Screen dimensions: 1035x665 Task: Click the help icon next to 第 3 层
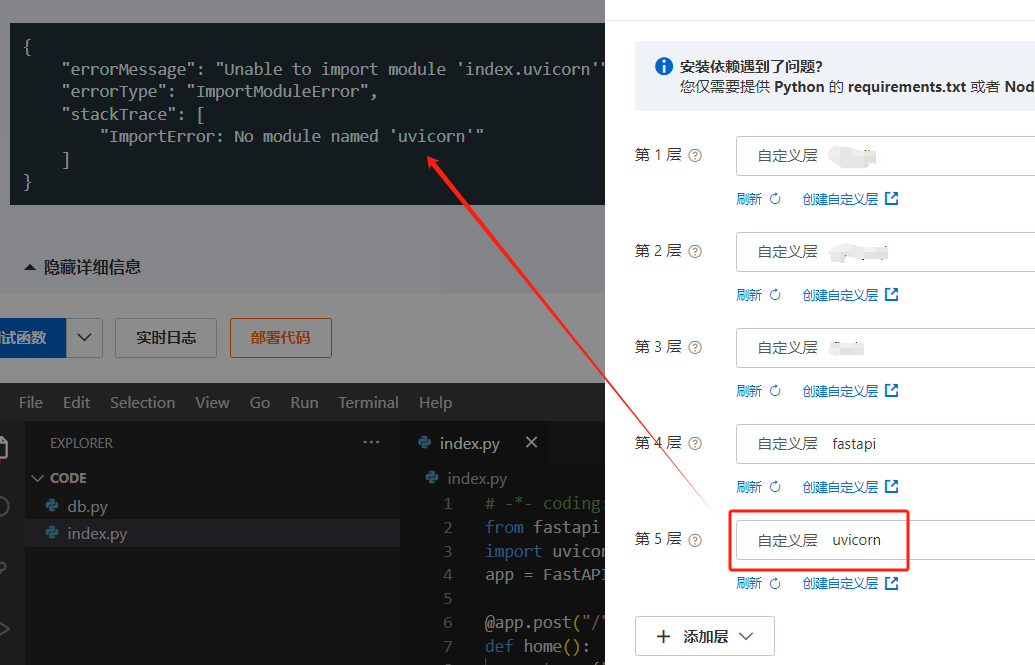coord(695,347)
